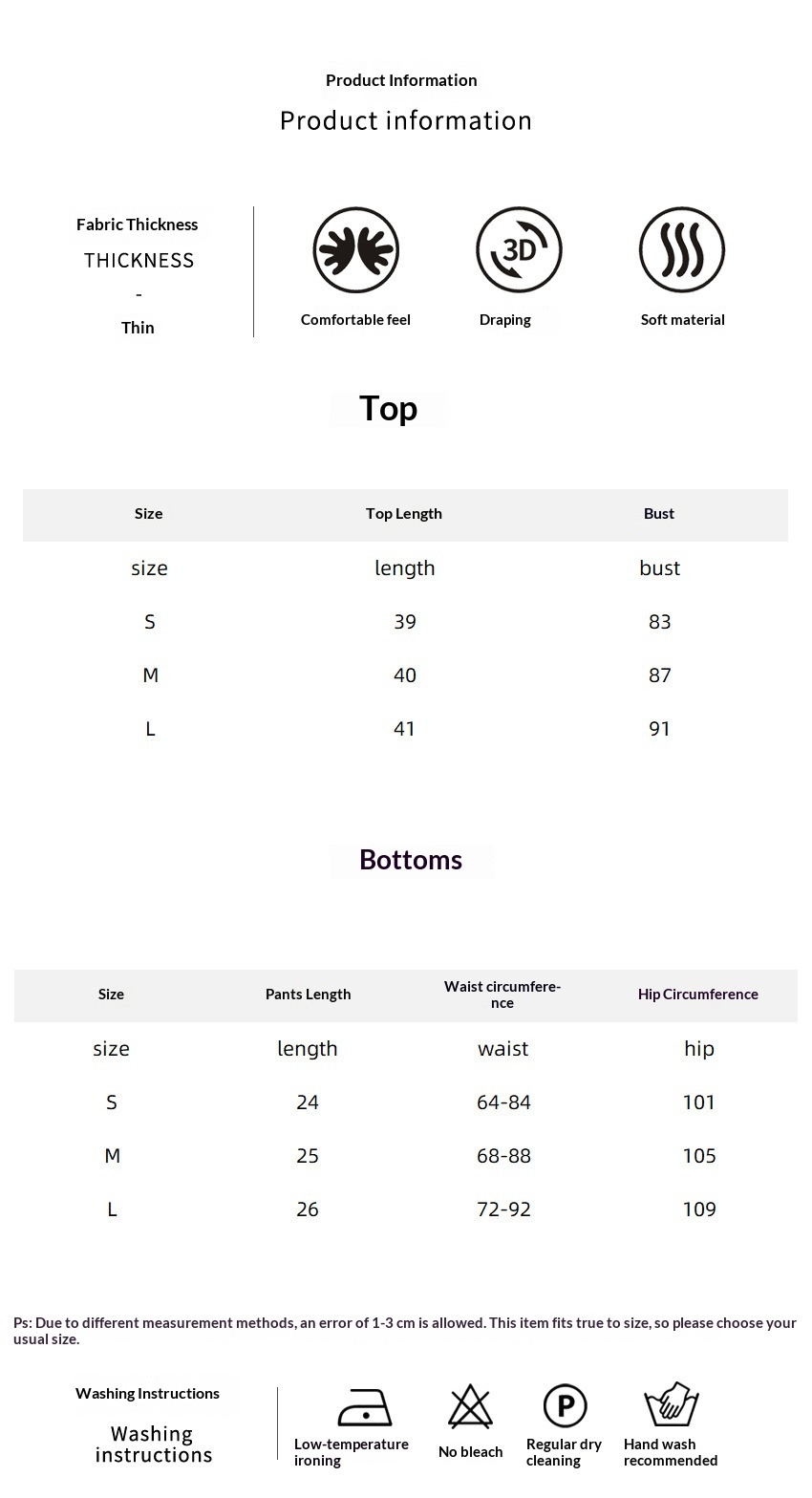This screenshot has height=1498, width=812.
Task: Click the Fabric Thickness label
Action: pyautogui.click(x=138, y=225)
